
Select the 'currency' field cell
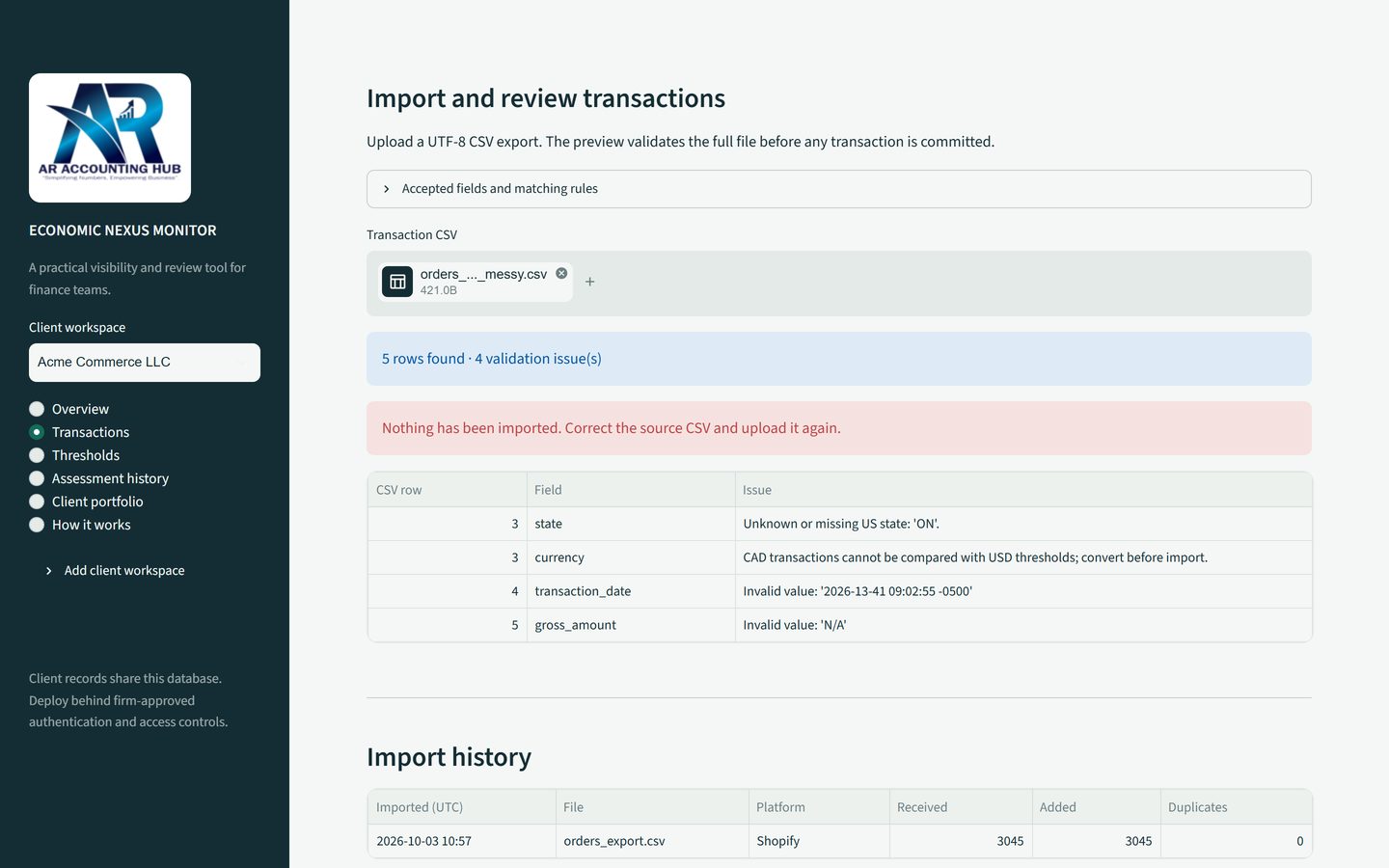(x=631, y=557)
